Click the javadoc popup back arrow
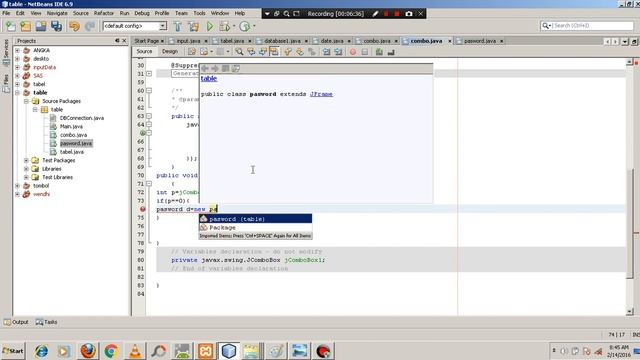 point(205,69)
